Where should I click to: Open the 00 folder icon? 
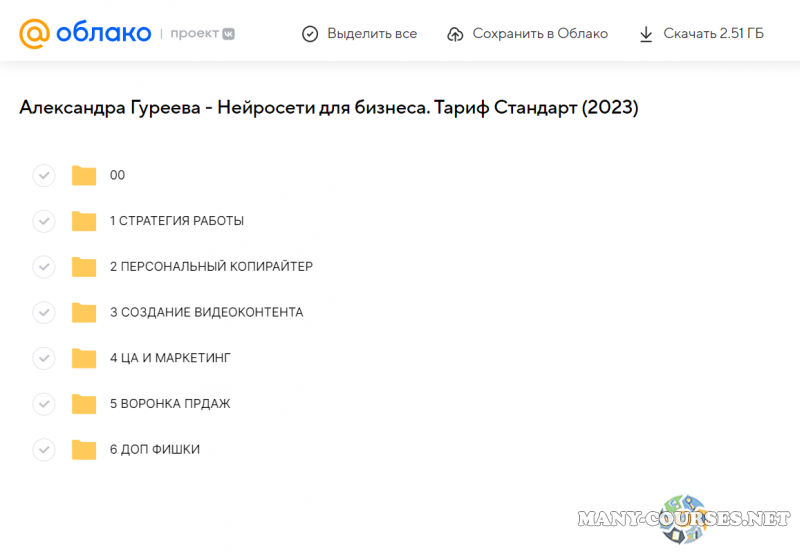(84, 176)
